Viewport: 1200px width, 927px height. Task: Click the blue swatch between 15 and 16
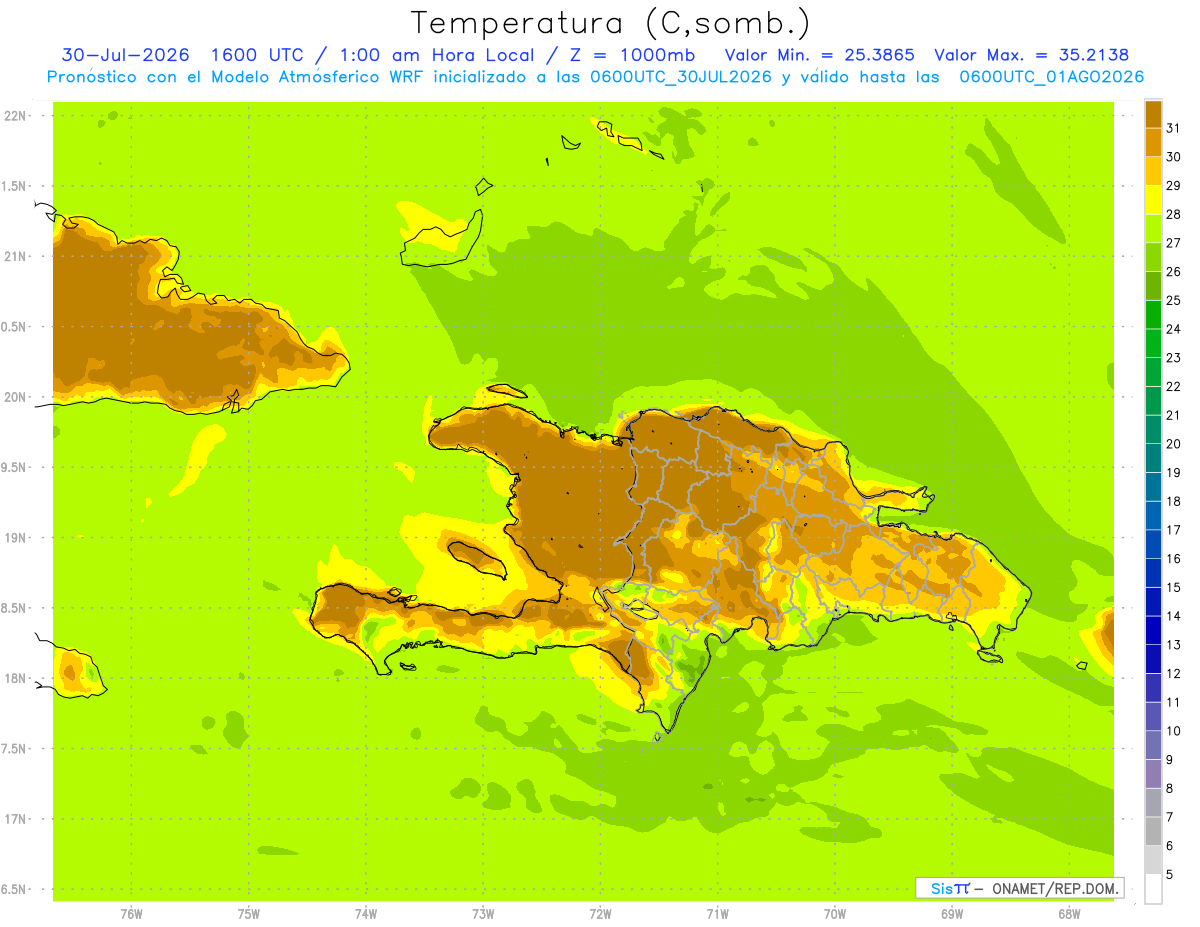(x=1153, y=573)
